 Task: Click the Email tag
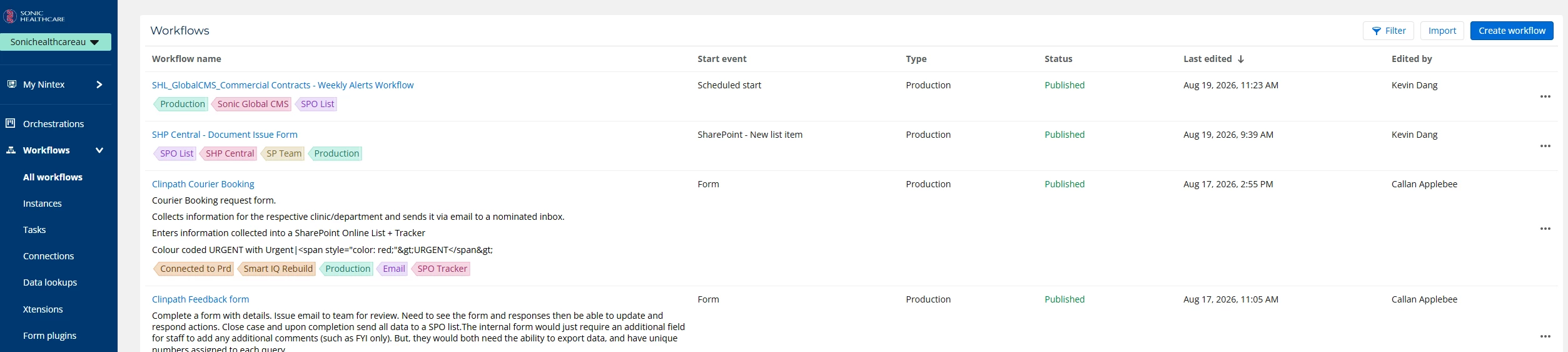point(392,269)
